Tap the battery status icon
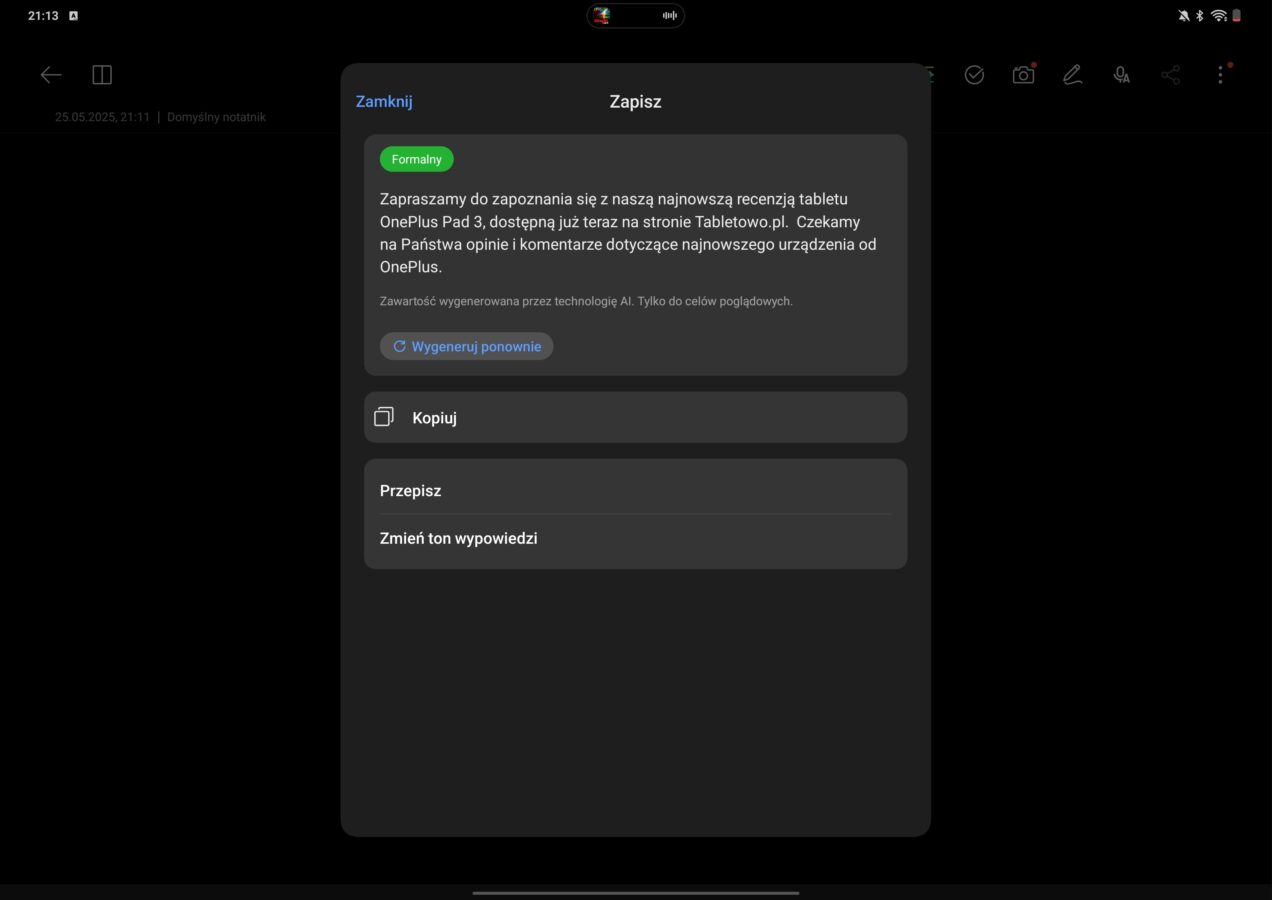The width and height of the screenshot is (1272, 900). click(x=1236, y=15)
